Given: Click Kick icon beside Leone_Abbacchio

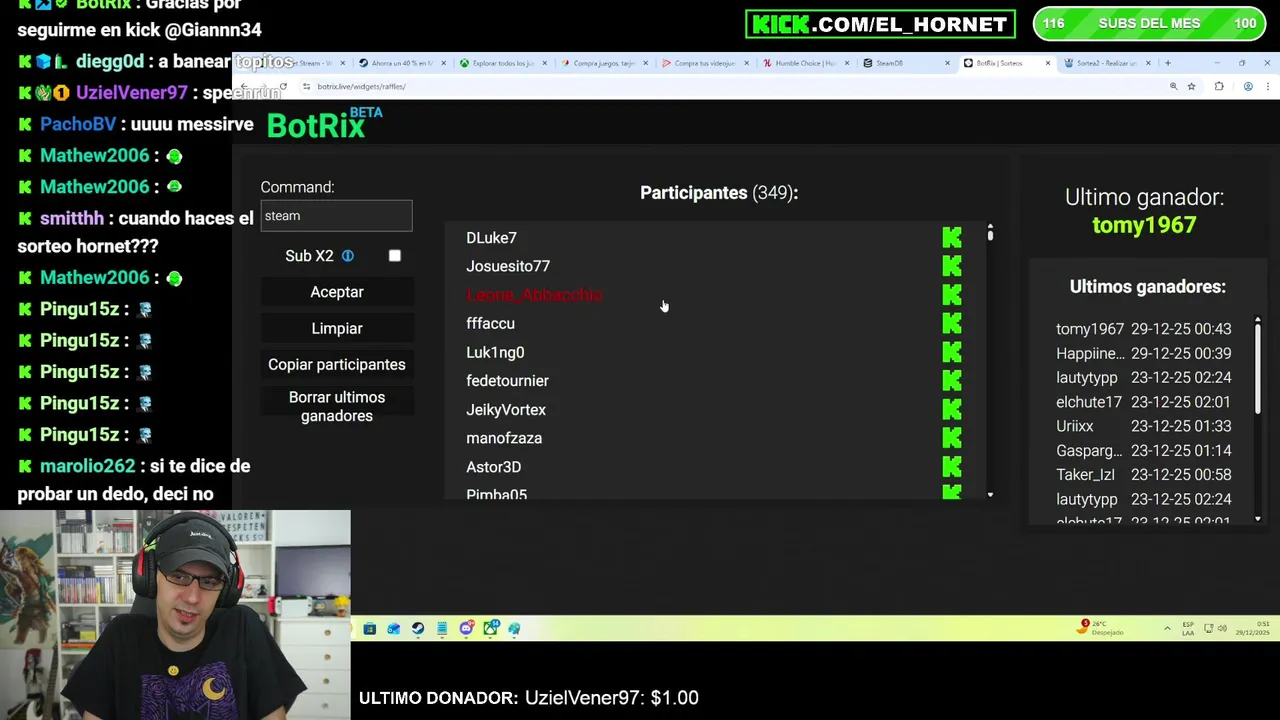Looking at the screenshot, I should 952,295.
